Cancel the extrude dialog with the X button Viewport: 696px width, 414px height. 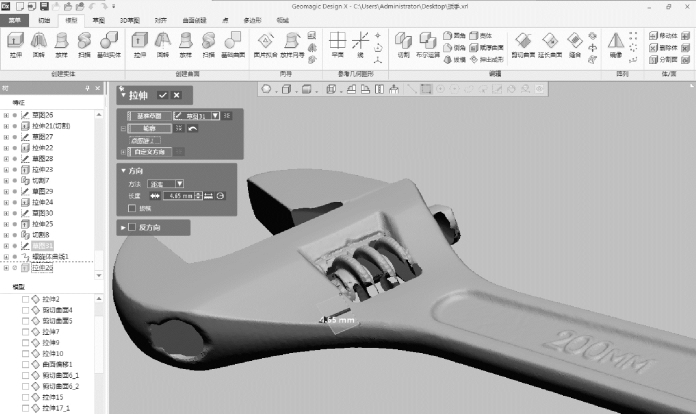176,95
